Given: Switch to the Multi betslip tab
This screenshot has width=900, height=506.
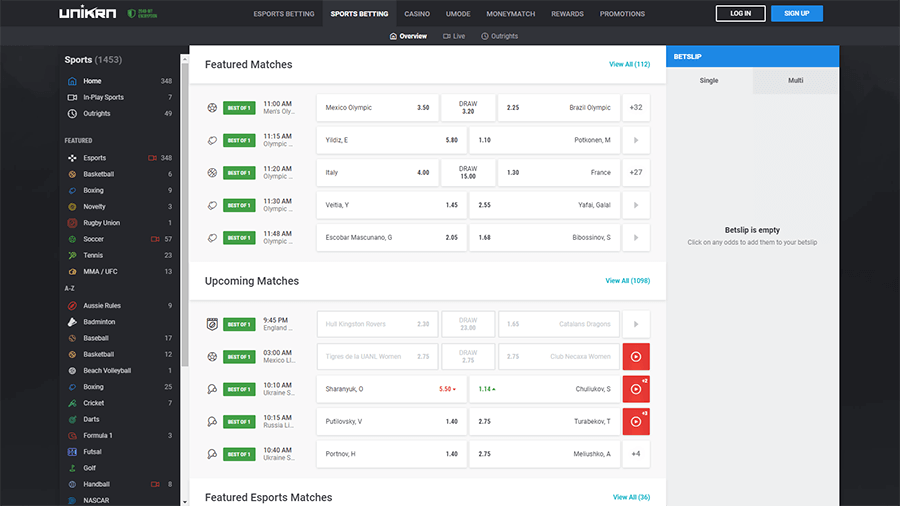Looking at the screenshot, I should pos(796,81).
